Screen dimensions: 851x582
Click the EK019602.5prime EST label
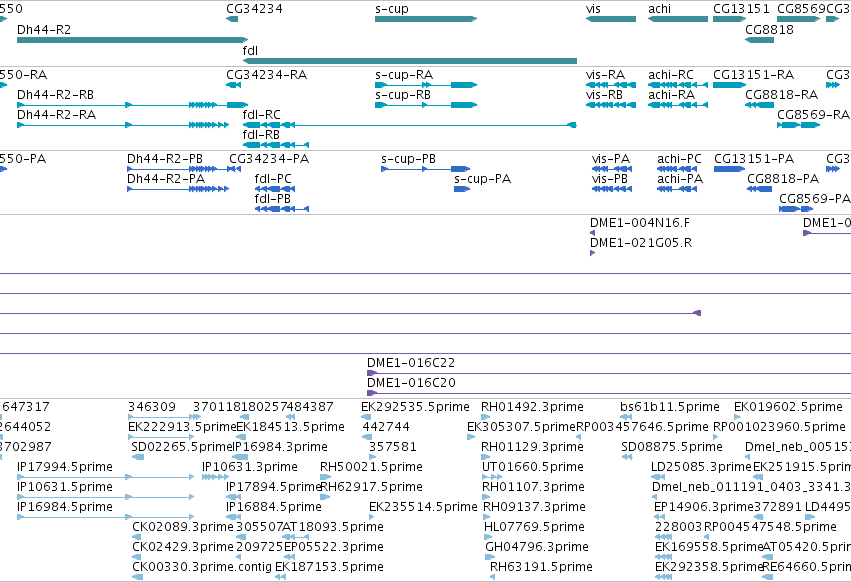pos(788,407)
